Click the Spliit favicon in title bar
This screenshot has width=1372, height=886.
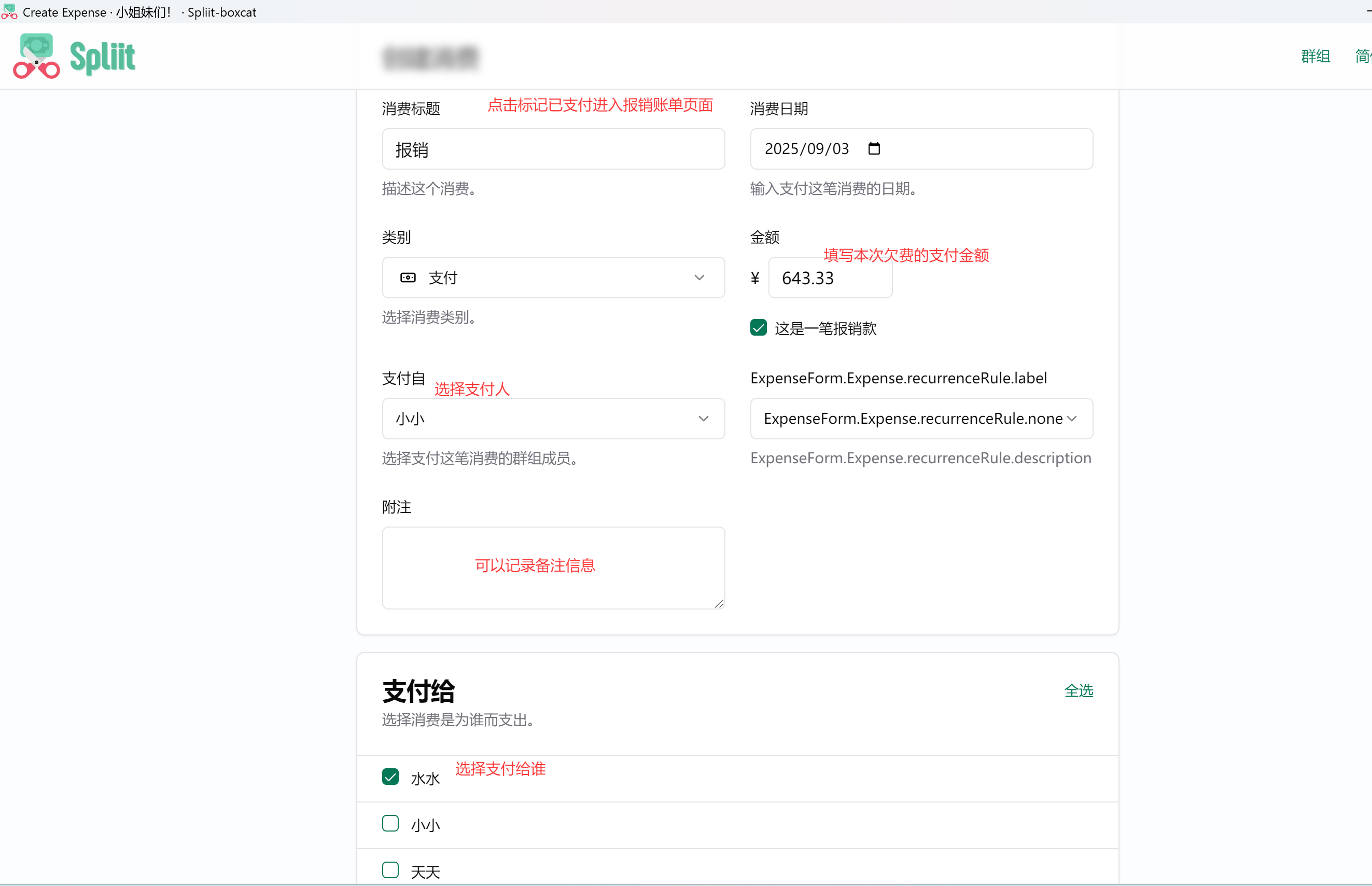click(x=9, y=11)
